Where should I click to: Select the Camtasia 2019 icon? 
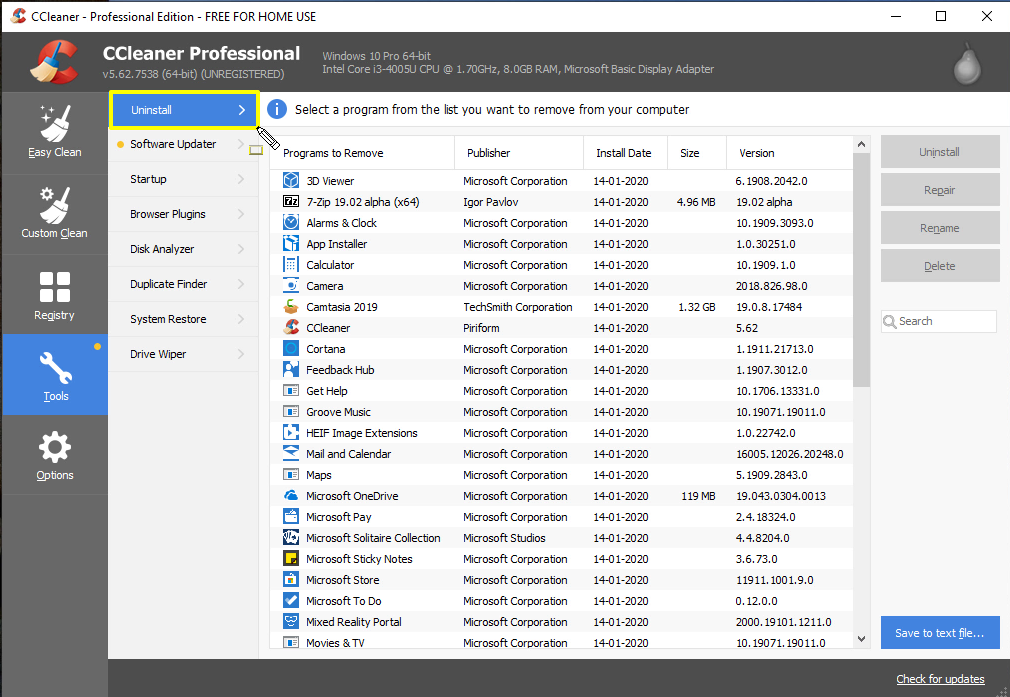[x=288, y=306]
